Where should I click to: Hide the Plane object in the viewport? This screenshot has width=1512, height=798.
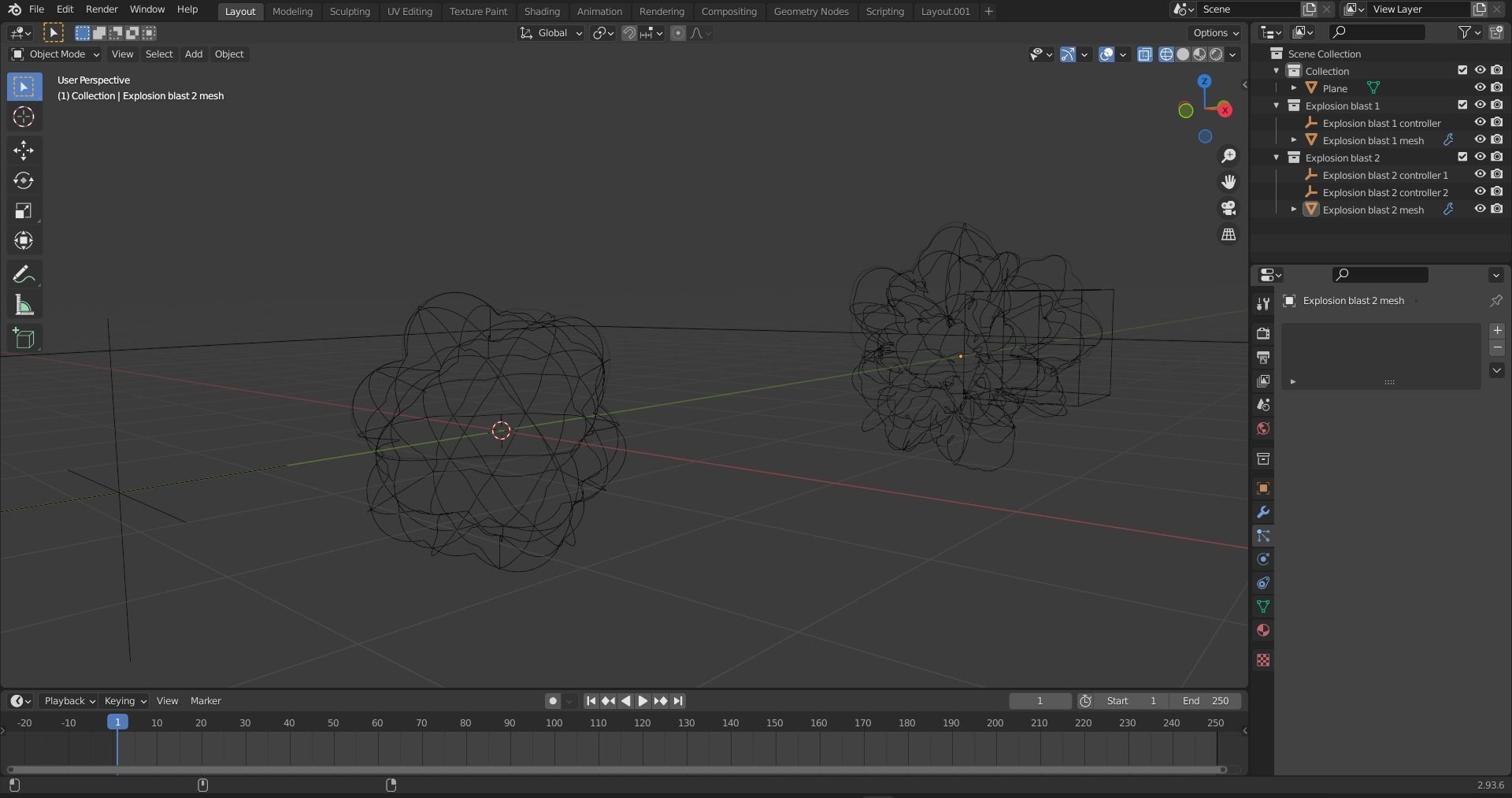click(1480, 87)
